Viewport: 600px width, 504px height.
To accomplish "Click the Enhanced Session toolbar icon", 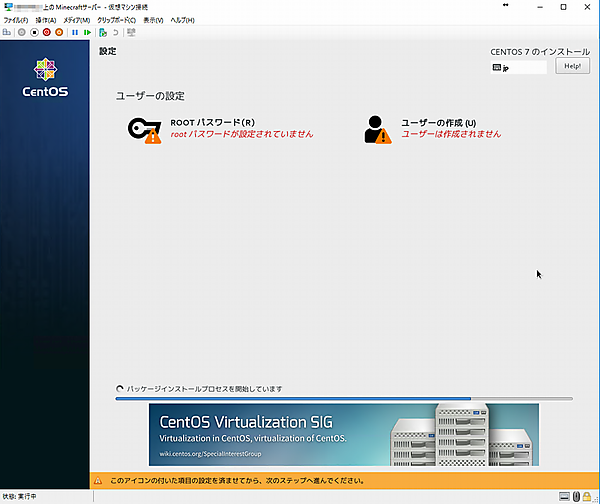I will pyautogui.click(x=131, y=32).
